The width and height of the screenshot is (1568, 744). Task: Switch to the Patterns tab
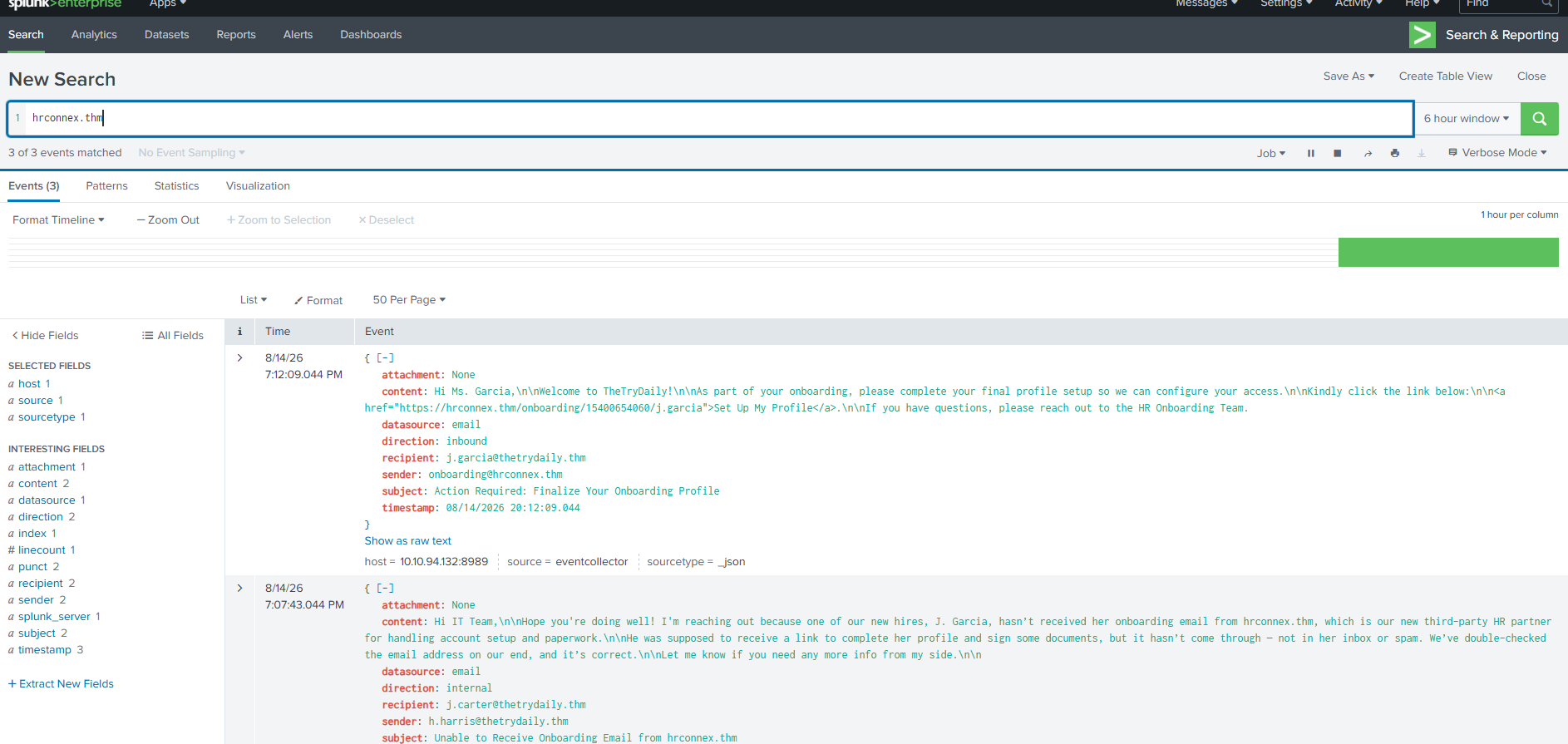tap(106, 186)
